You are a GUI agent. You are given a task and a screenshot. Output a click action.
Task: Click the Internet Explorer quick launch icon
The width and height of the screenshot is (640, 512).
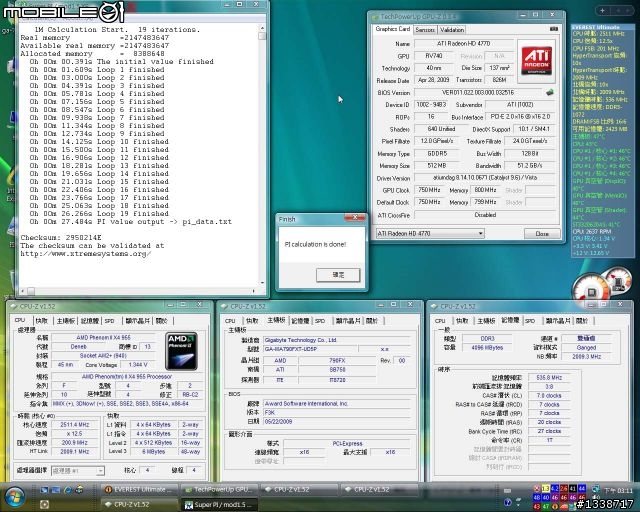coord(67,489)
